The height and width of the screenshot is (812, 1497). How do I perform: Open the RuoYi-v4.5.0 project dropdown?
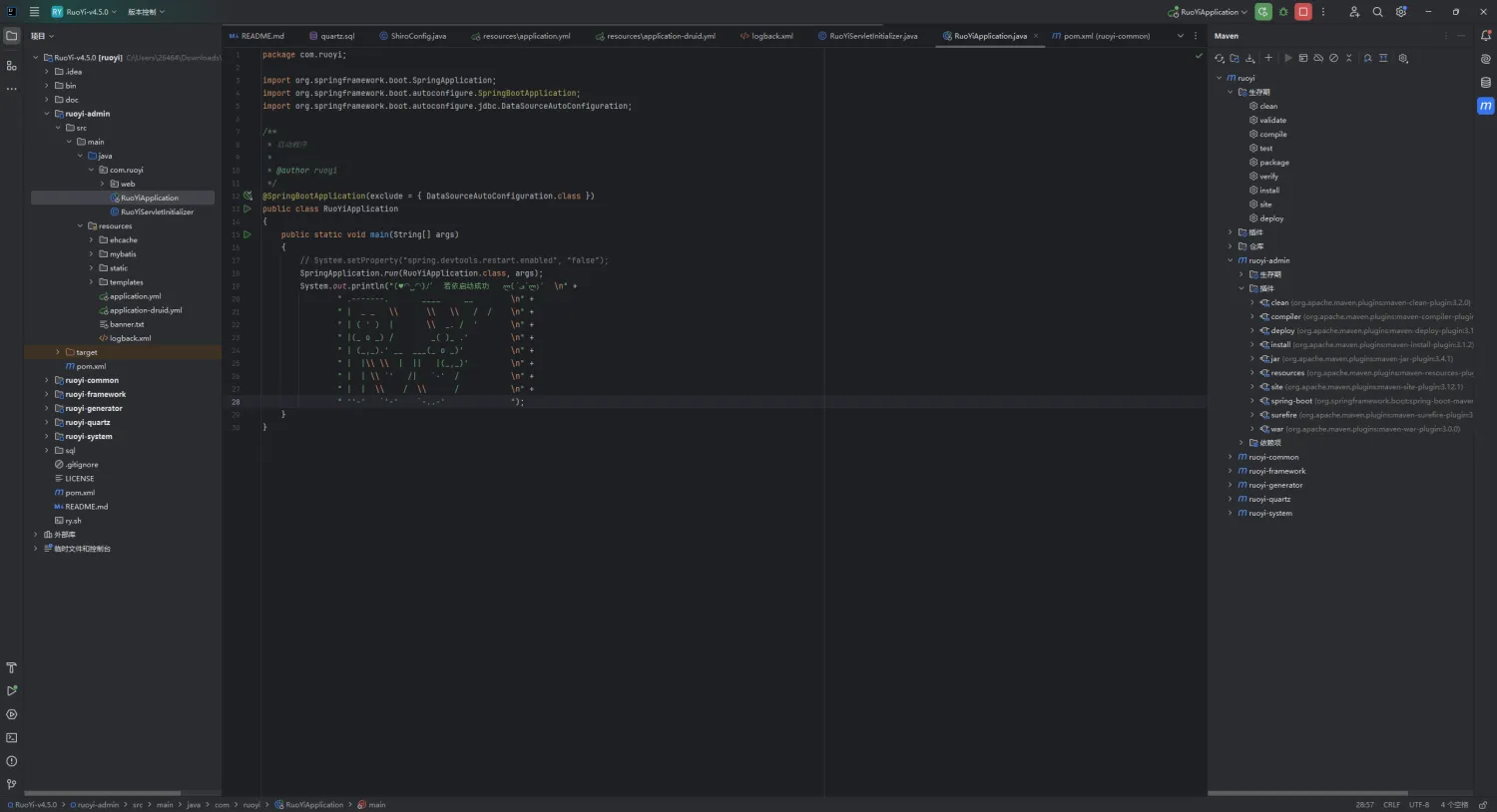click(84, 12)
